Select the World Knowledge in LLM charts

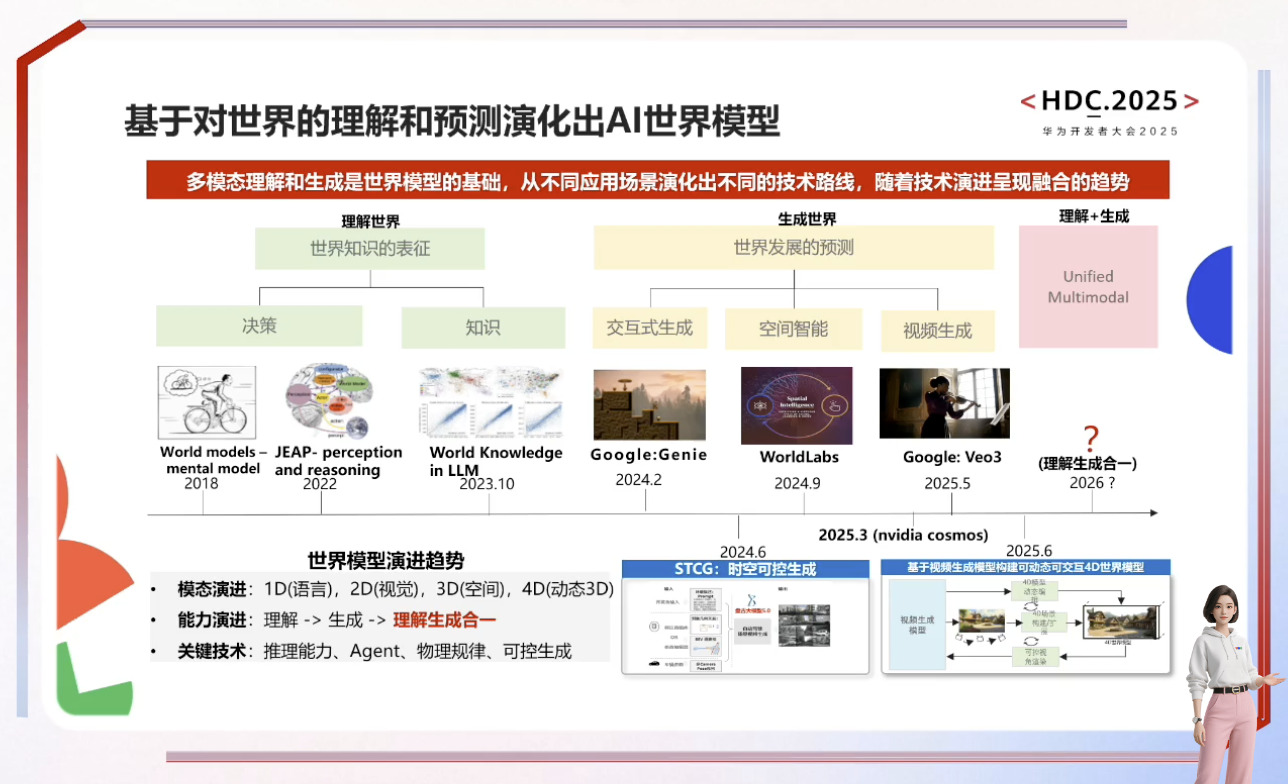pos(490,404)
